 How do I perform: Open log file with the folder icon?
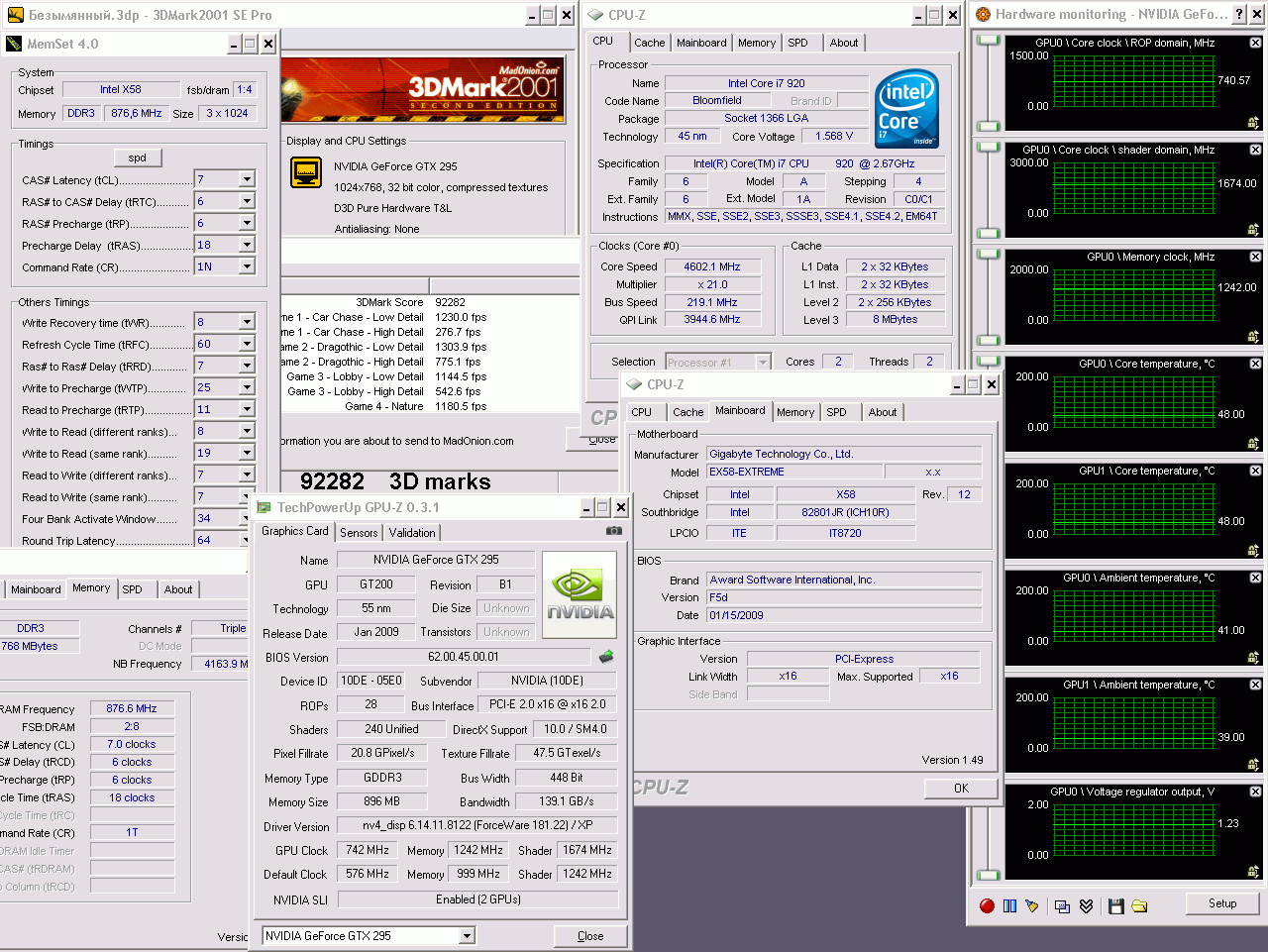pyautogui.click(x=1139, y=905)
